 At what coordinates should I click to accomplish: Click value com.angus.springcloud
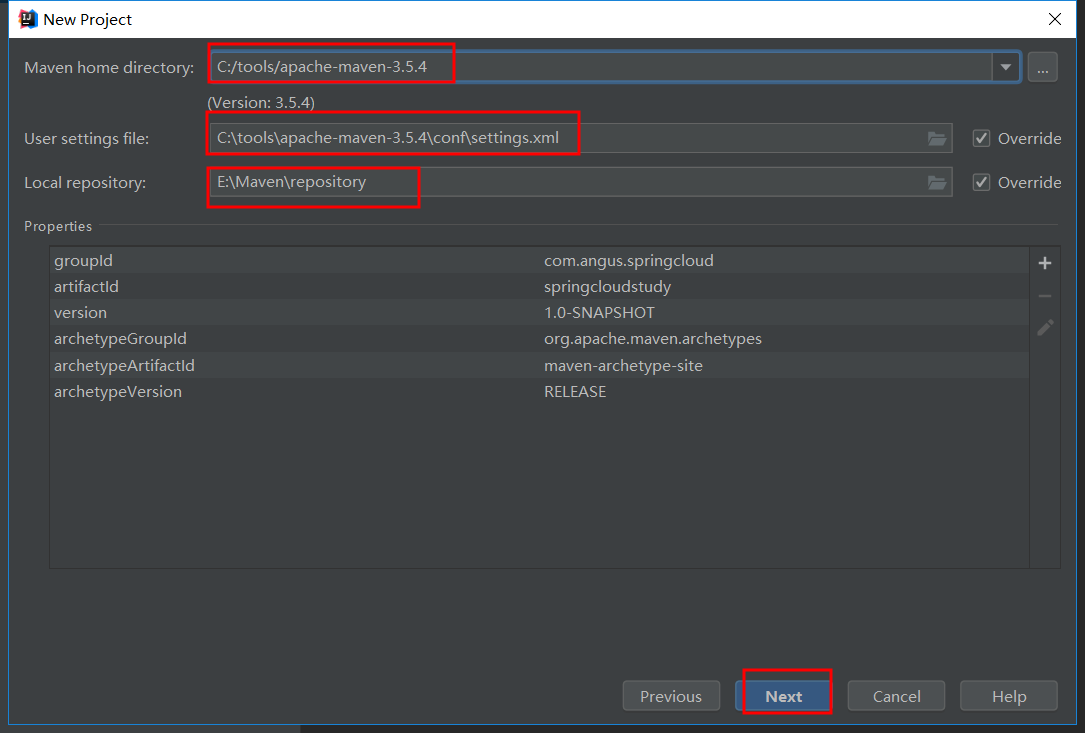click(x=628, y=261)
